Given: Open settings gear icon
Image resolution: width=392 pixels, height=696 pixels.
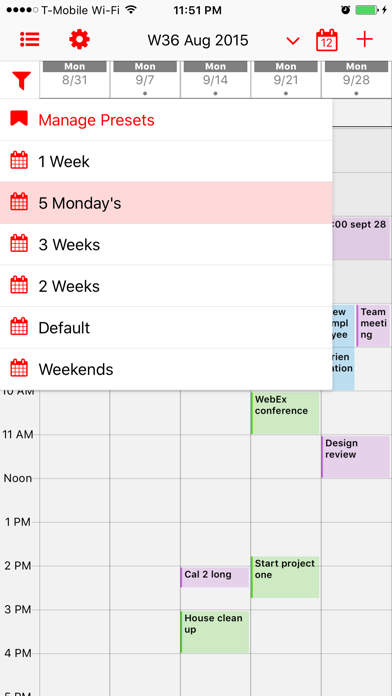Looking at the screenshot, I should (79, 40).
